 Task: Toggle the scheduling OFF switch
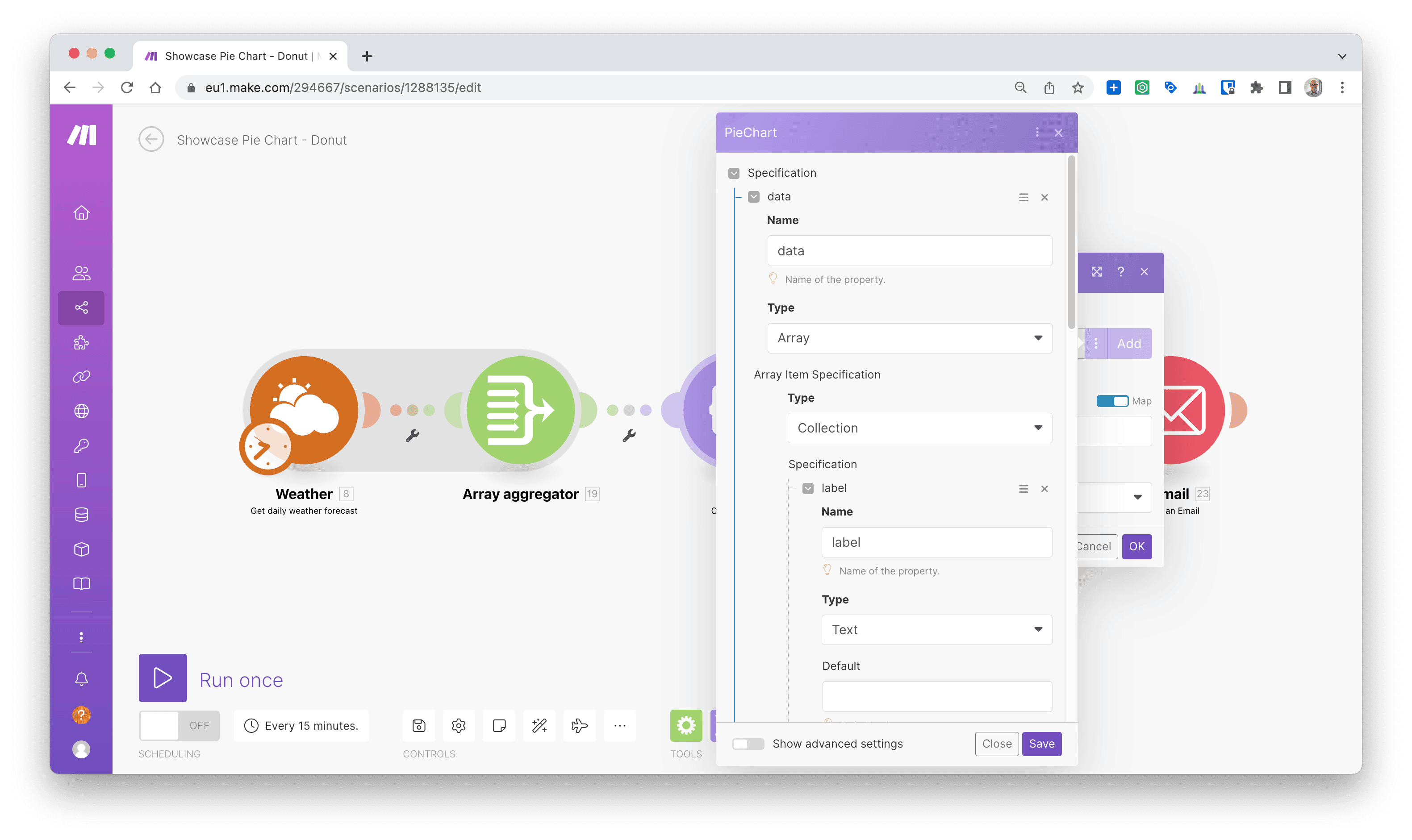179,725
